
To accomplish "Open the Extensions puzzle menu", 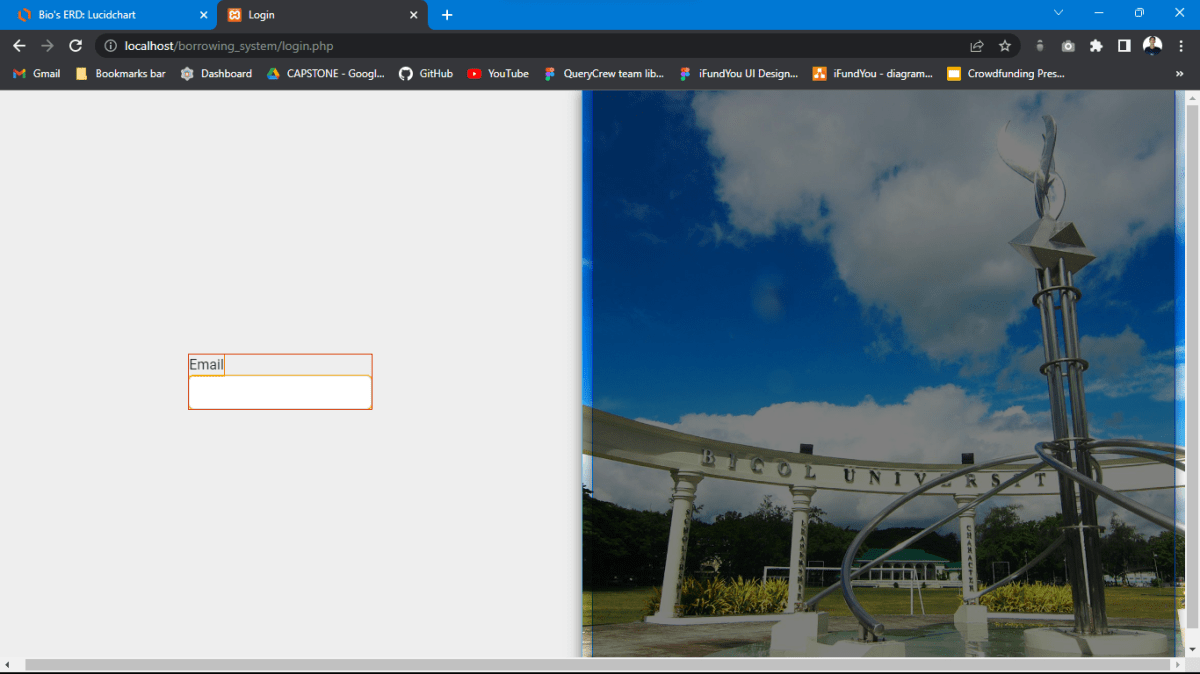I will (1096, 46).
